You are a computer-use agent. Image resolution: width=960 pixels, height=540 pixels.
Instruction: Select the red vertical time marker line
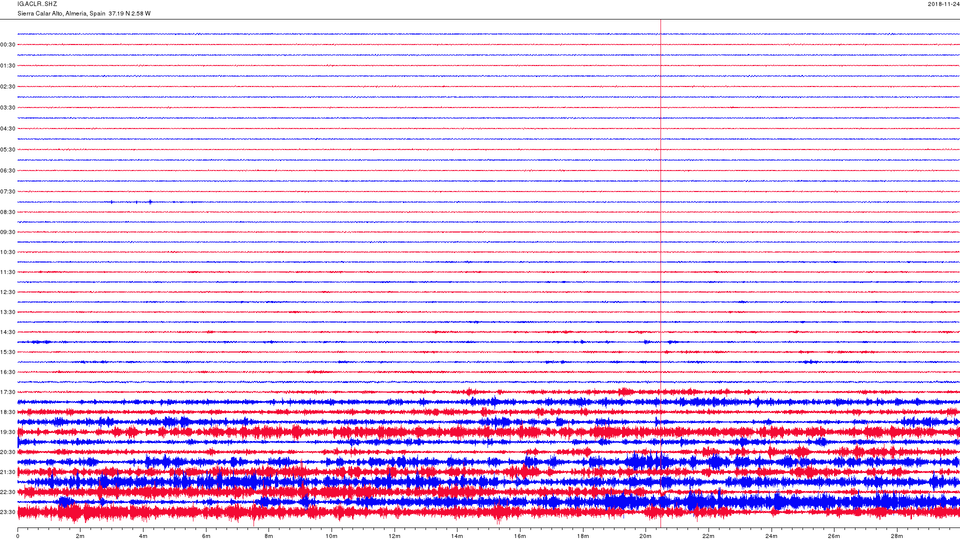(x=661, y=273)
